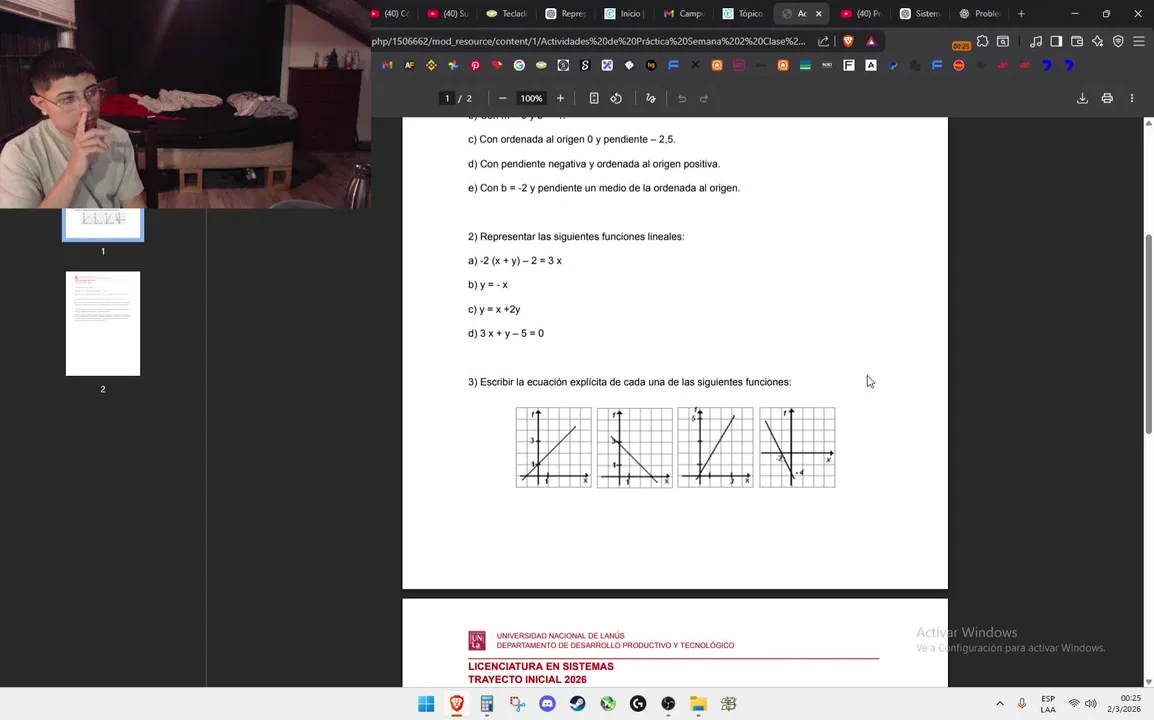Screen dimensions: 1154x720
Task: Open Pinterest bookmark in bookmarks bar
Action: pos(475,66)
